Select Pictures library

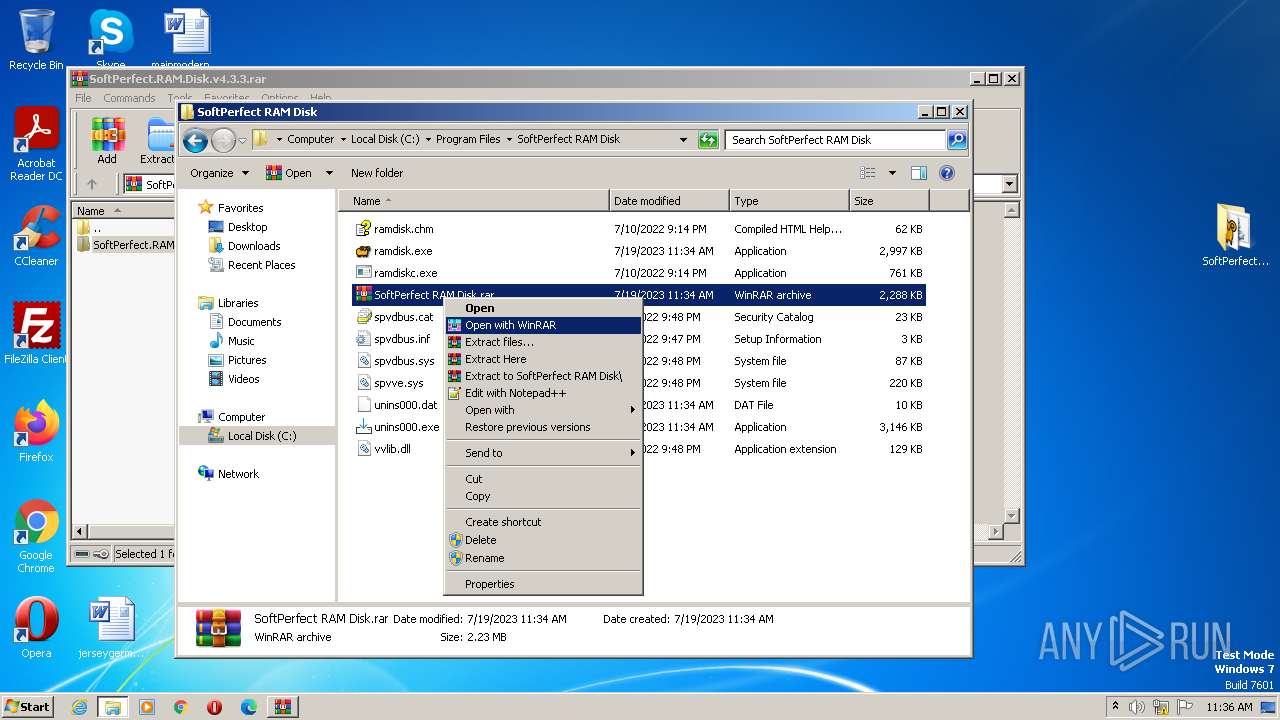point(247,360)
